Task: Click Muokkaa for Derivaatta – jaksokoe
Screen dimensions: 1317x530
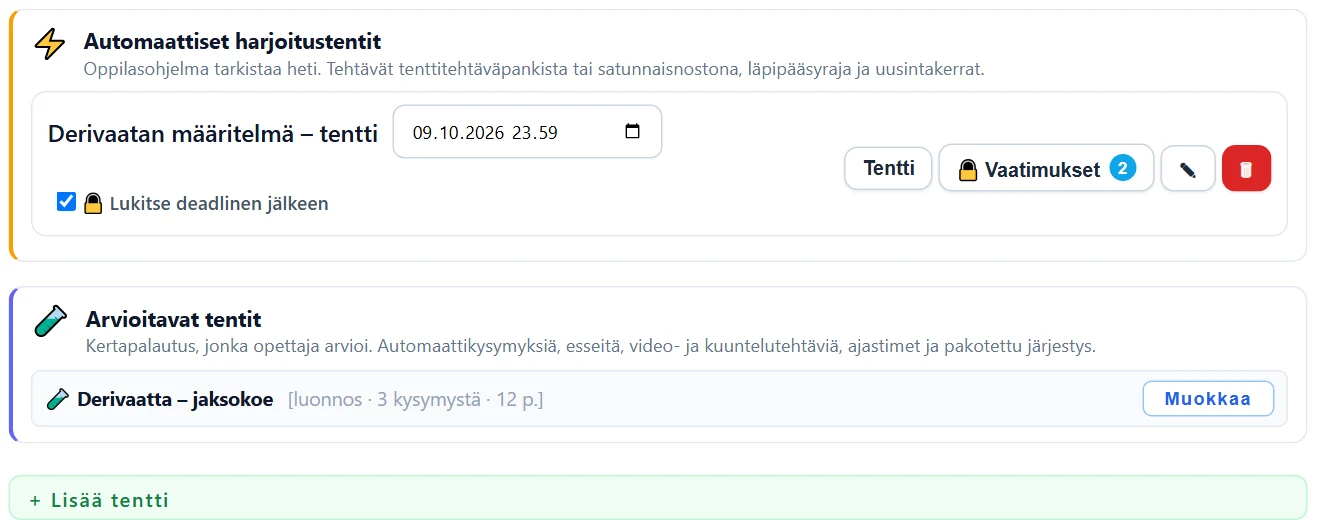Action: [x=1208, y=399]
